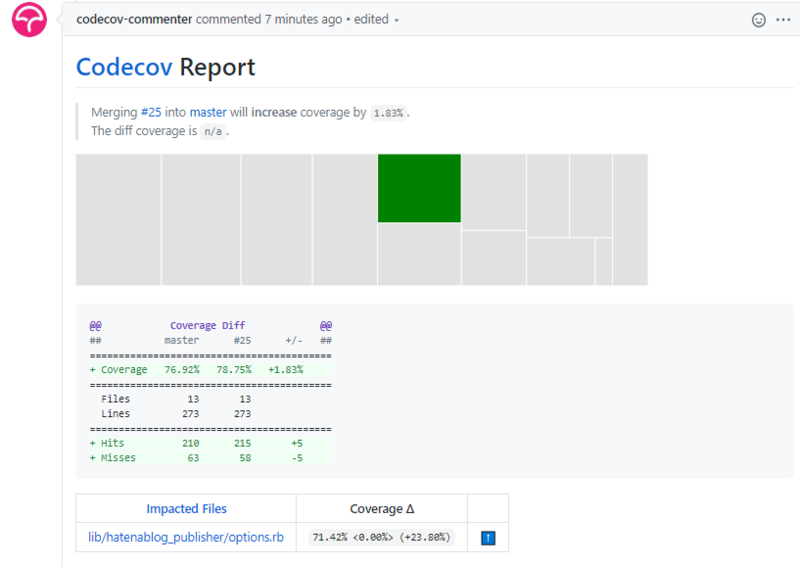The image size is (800, 567).
Task: Open pull request #25 link
Action: point(151,112)
